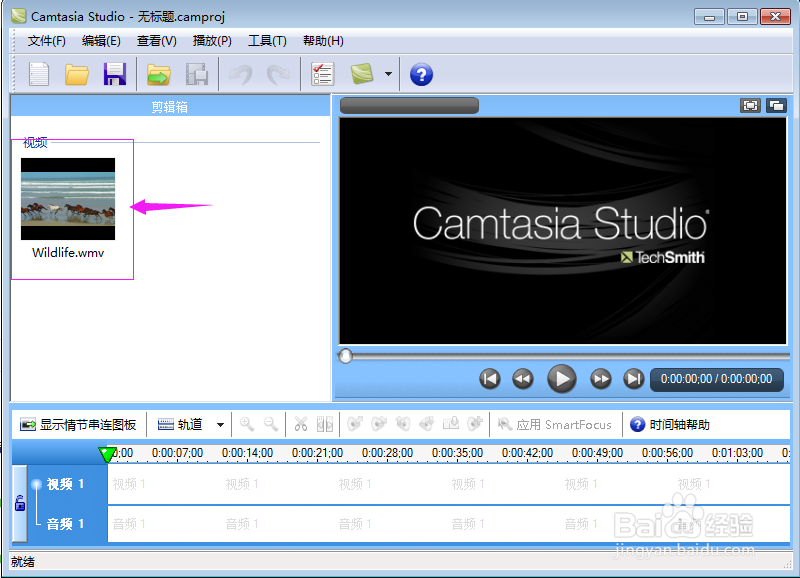
Task: Open the 播放(P) menu
Action: click(x=212, y=41)
